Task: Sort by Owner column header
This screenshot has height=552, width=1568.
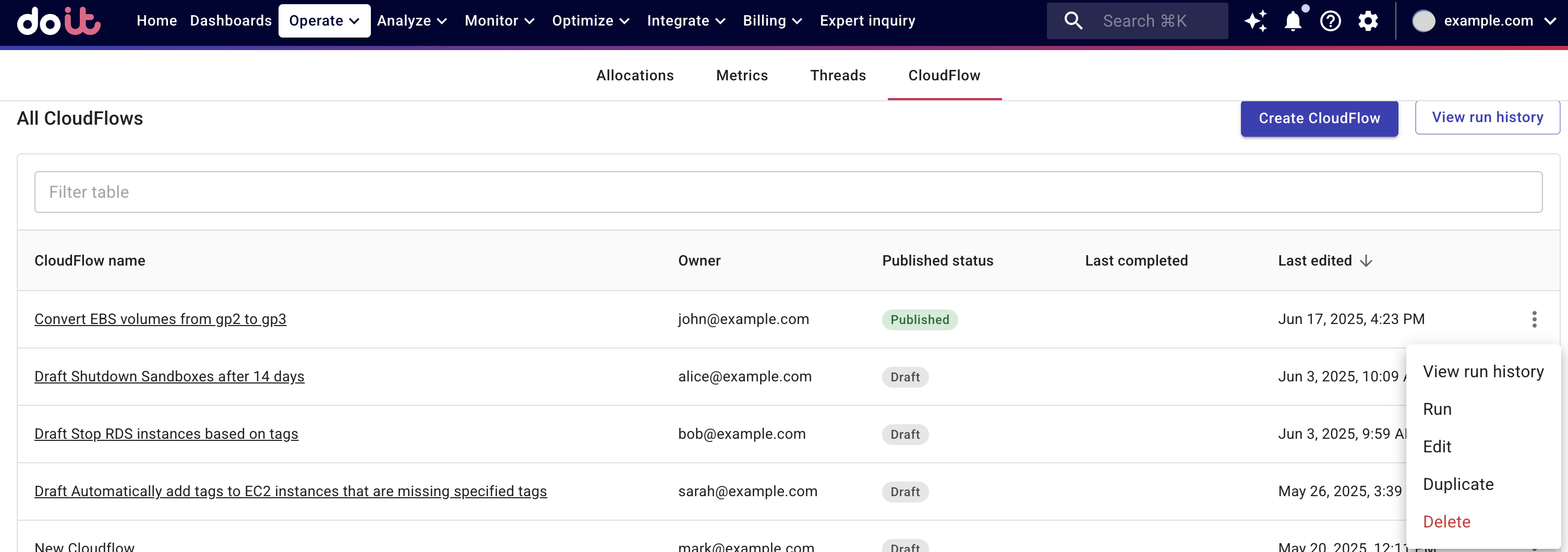Action: tap(699, 260)
